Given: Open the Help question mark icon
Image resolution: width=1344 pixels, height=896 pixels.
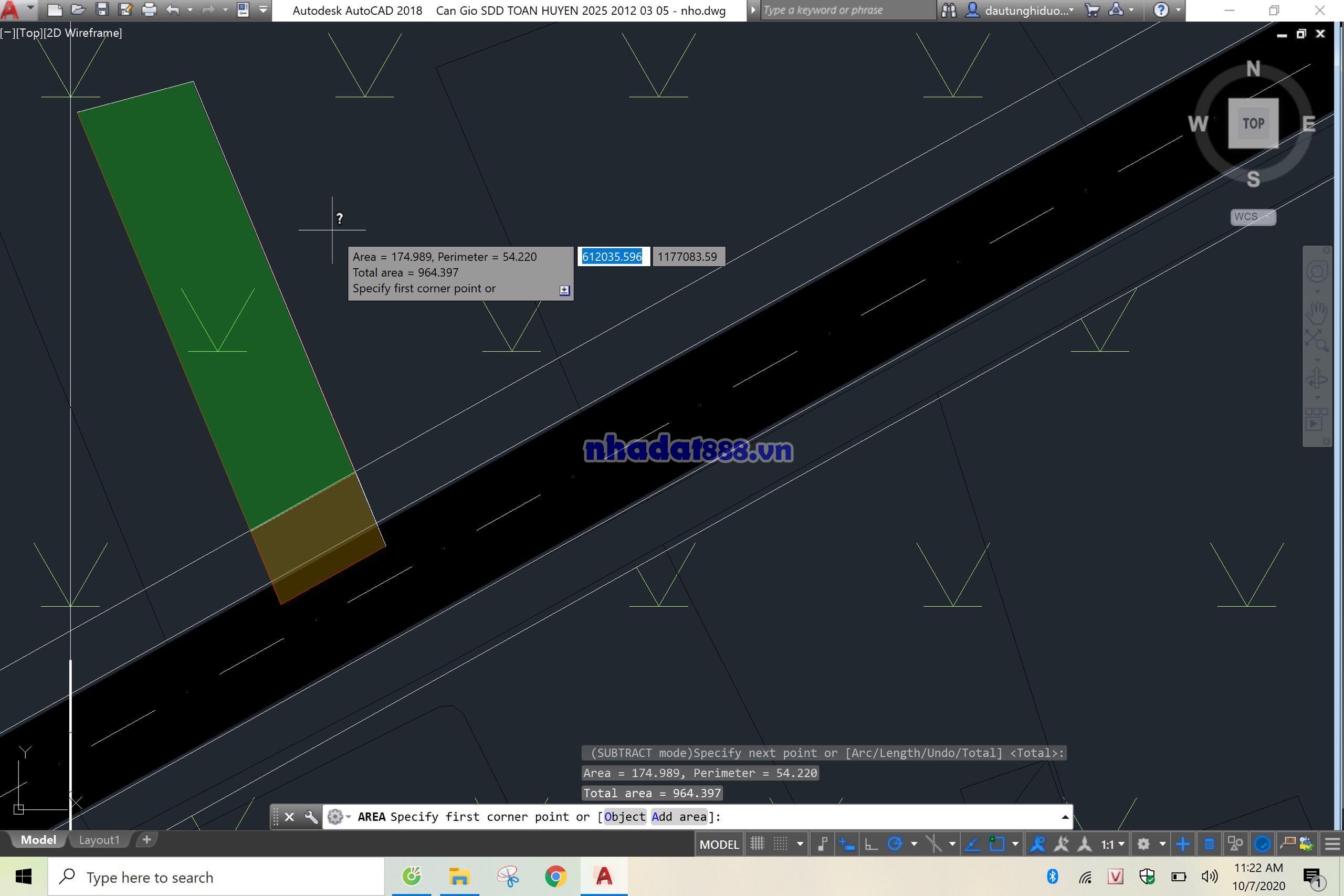Looking at the screenshot, I should [1161, 10].
